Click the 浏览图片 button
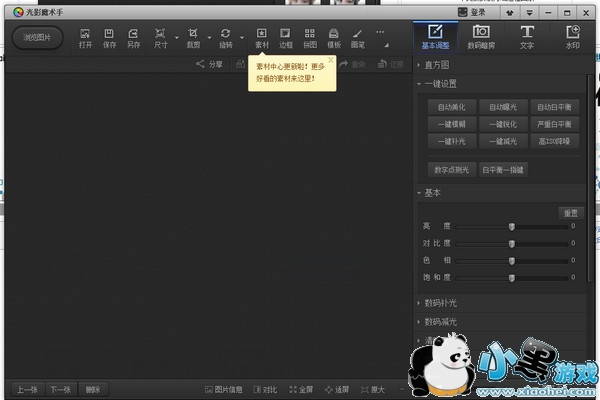600x400 pixels. coord(38,38)
